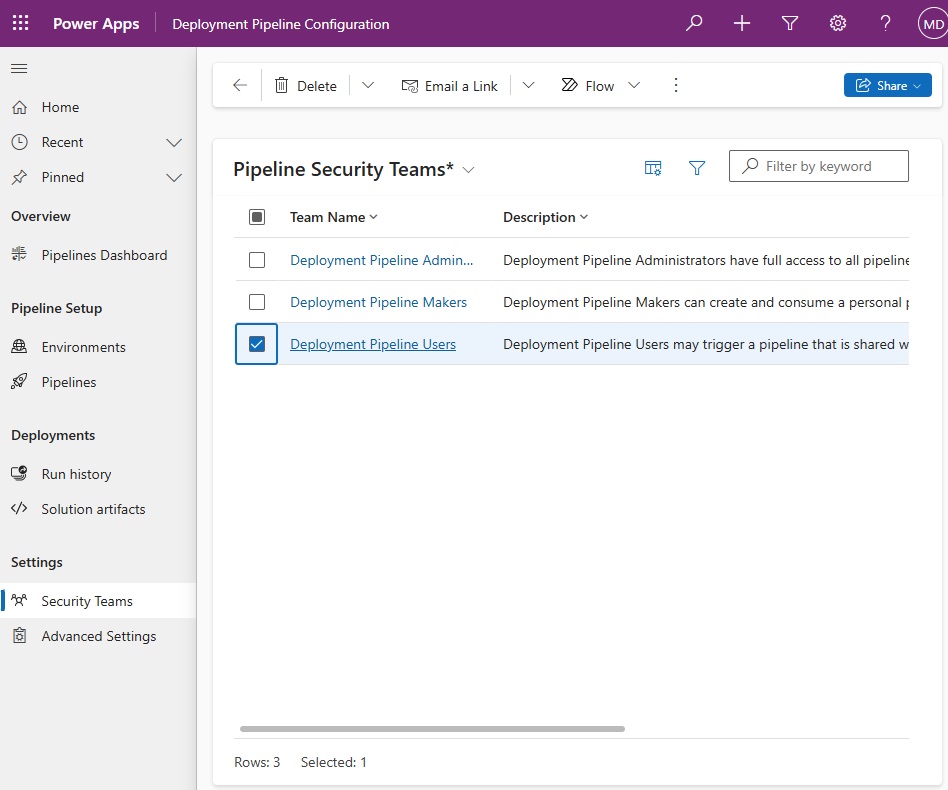
Task: Collapse the sidebar with hamburger icon
Action: [x=19, y=68]
